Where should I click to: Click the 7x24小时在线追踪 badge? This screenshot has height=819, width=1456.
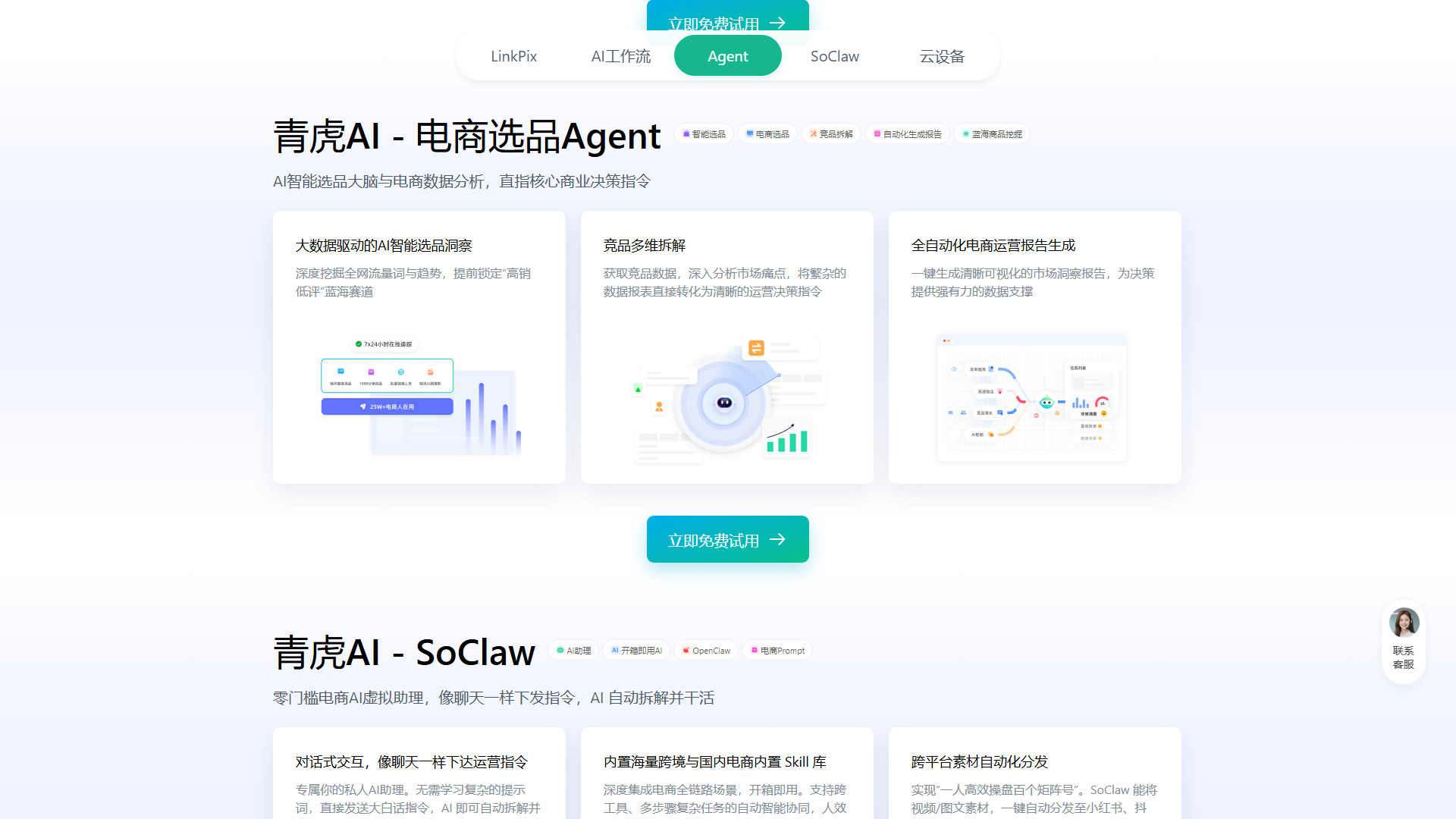coord(384,344)
